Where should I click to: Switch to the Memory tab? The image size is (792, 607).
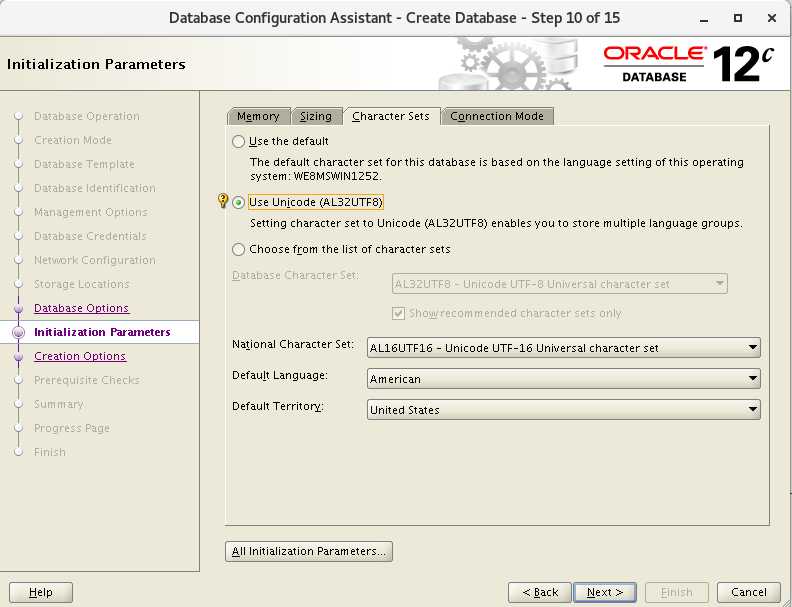(x=258, y=116)
